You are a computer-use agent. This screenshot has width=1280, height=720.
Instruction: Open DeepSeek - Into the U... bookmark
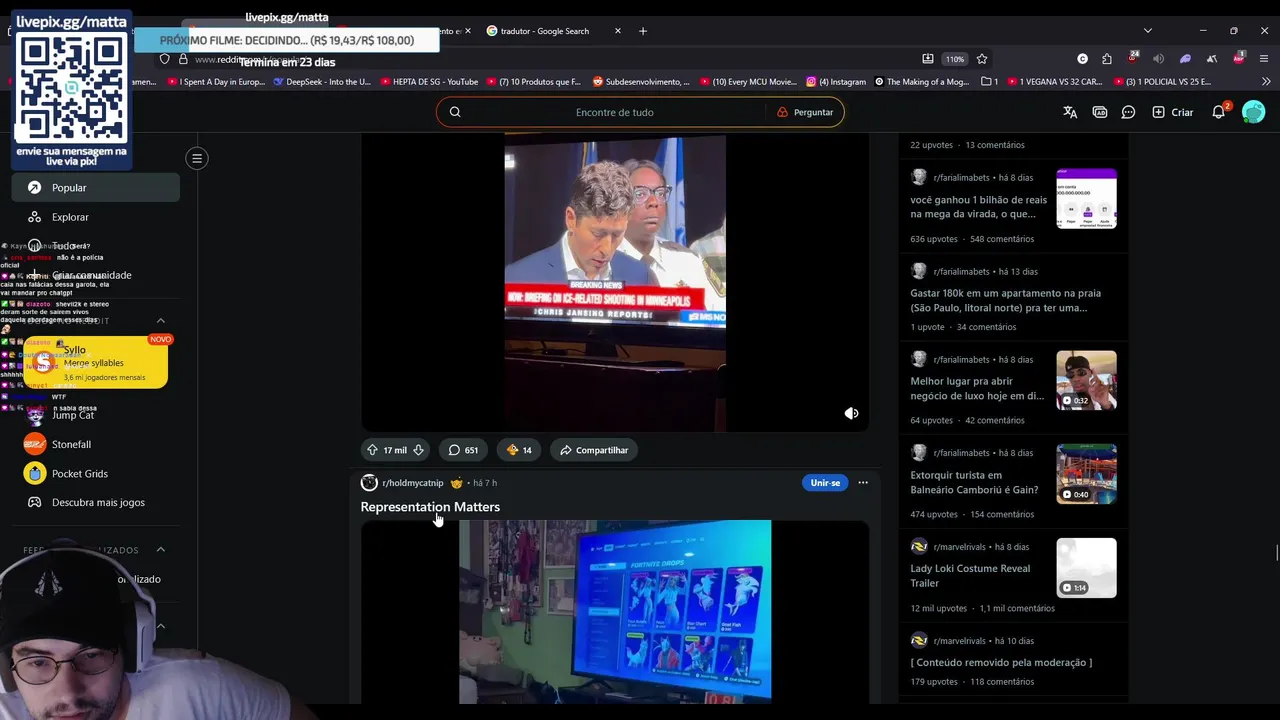tap(322, 82)
